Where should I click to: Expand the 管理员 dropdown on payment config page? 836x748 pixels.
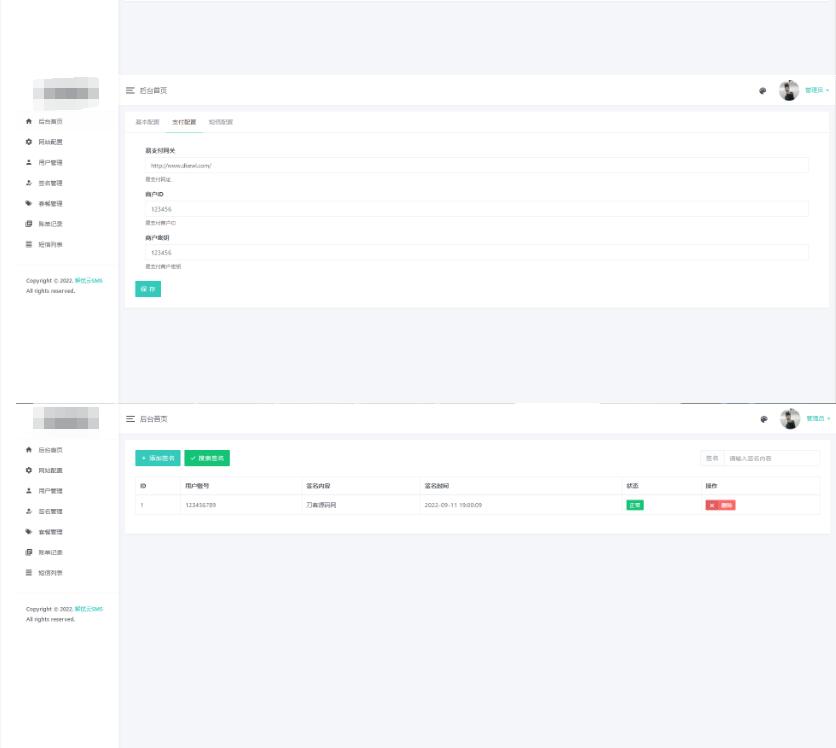[x=818, y=90]
